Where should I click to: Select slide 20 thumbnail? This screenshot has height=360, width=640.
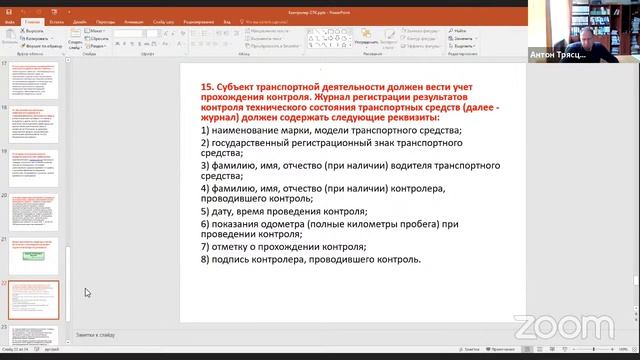[x=33, y=212]
